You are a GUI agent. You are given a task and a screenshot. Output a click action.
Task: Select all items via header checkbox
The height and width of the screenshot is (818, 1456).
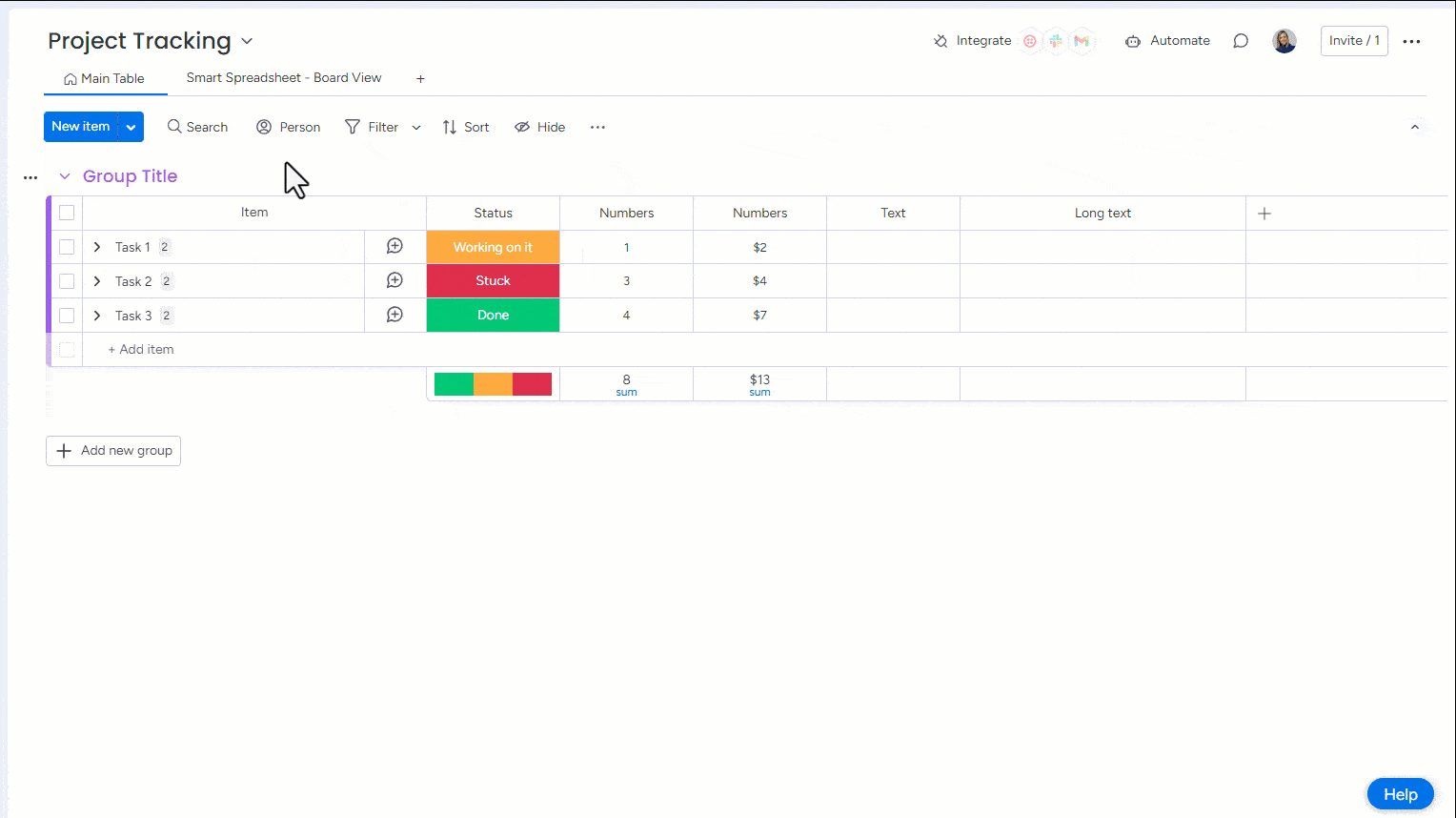(67, 213)
